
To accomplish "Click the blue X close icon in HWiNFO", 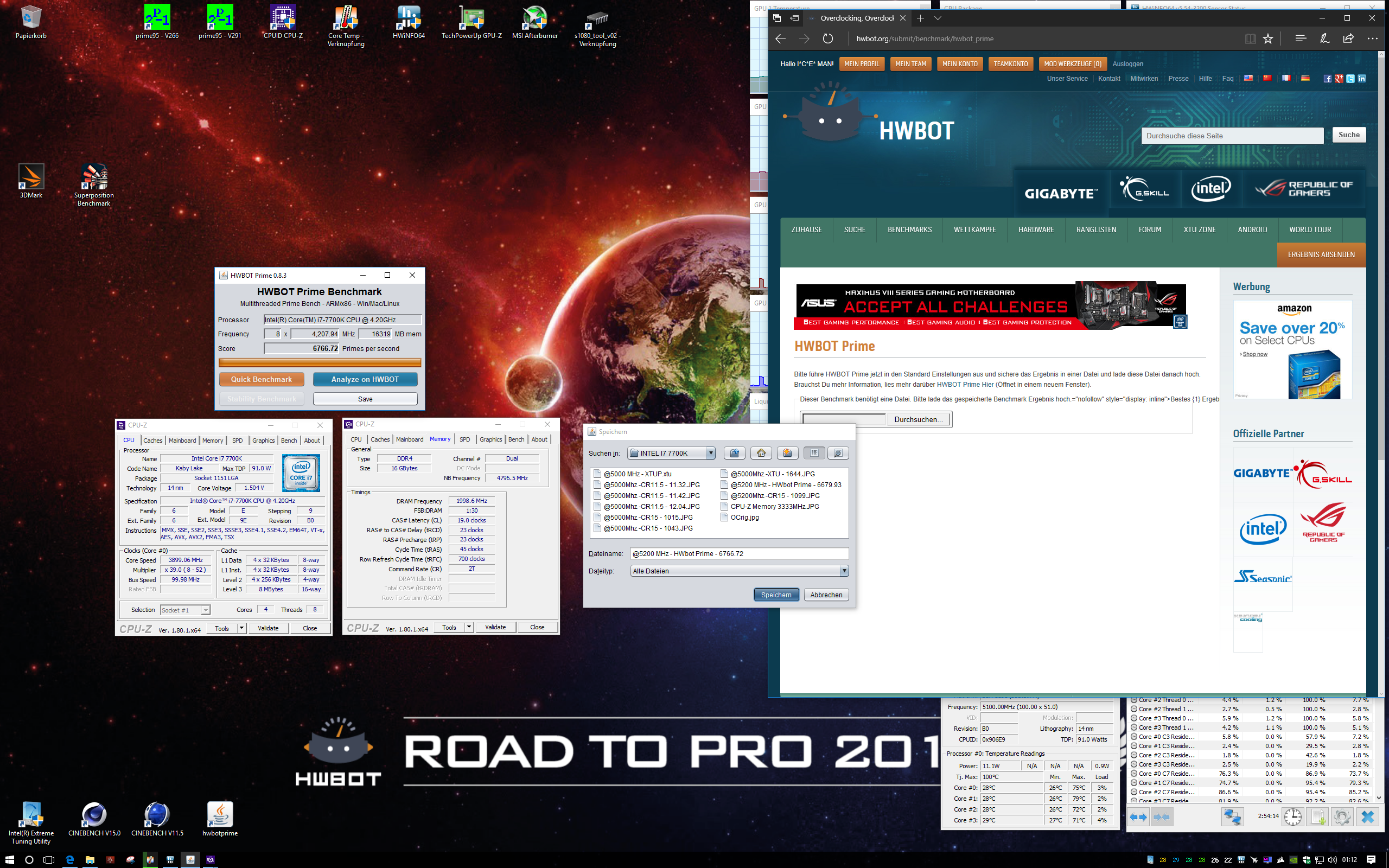I will [x=1368, y=816].
